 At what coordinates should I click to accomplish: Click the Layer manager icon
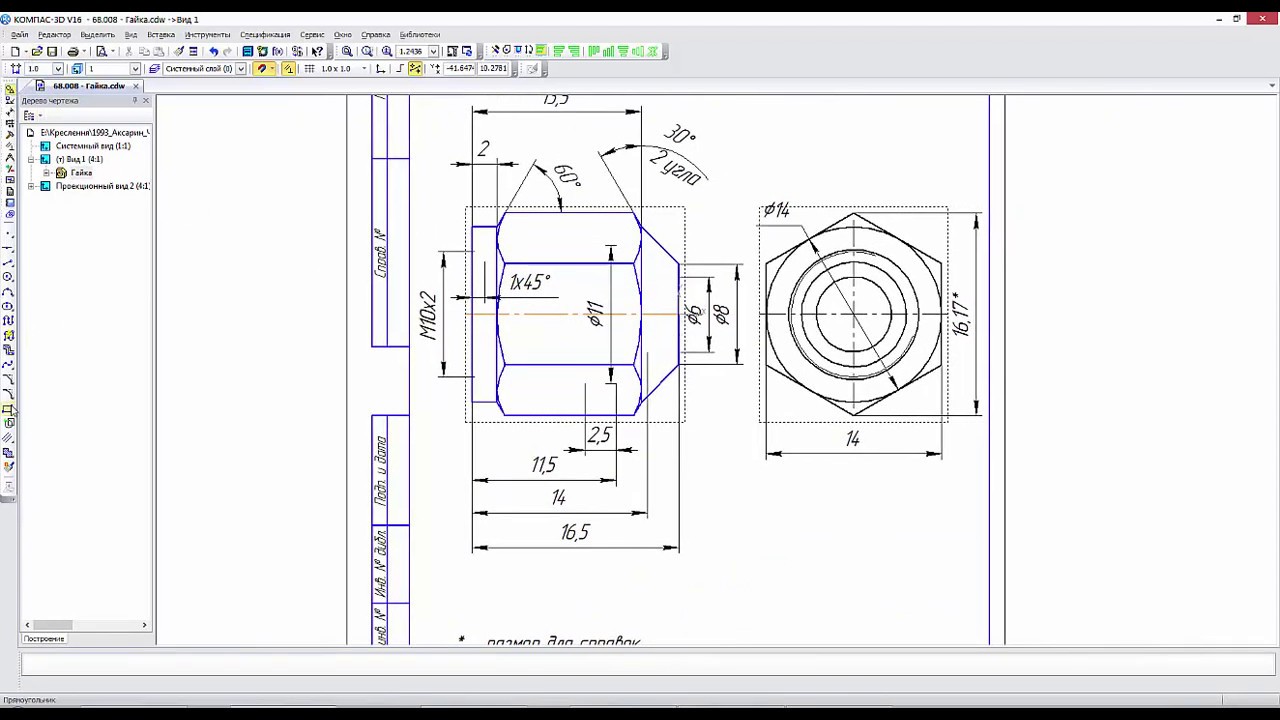[x=155, y=69]
